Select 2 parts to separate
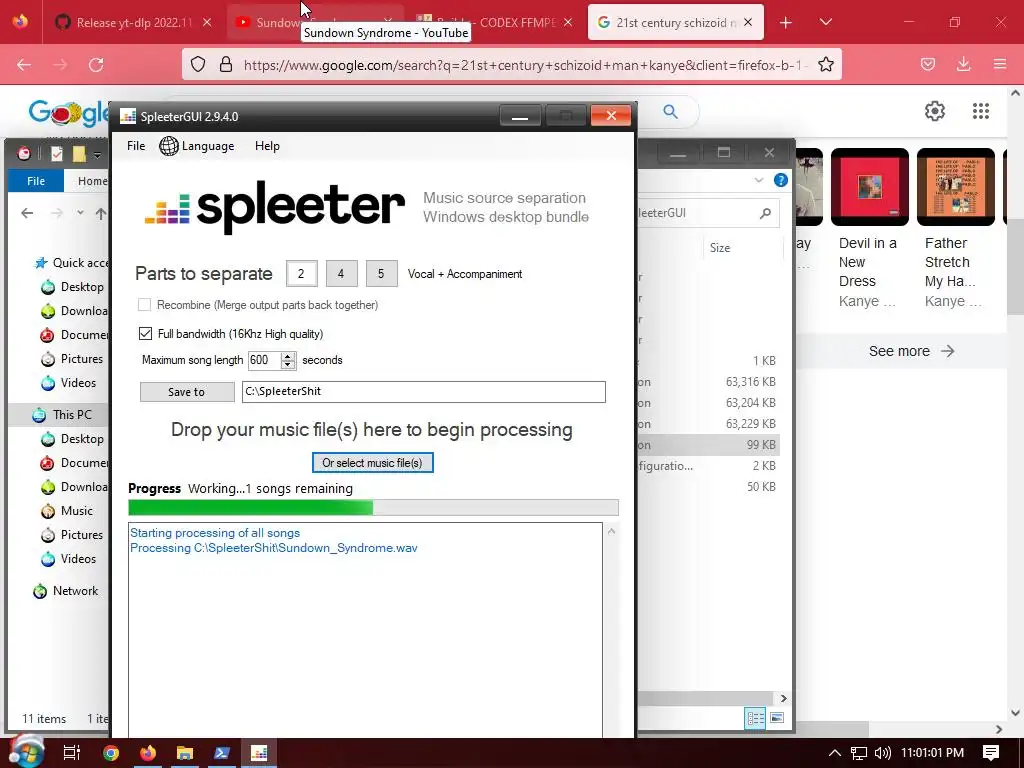The image size is (1024, 768). point(301,274)
